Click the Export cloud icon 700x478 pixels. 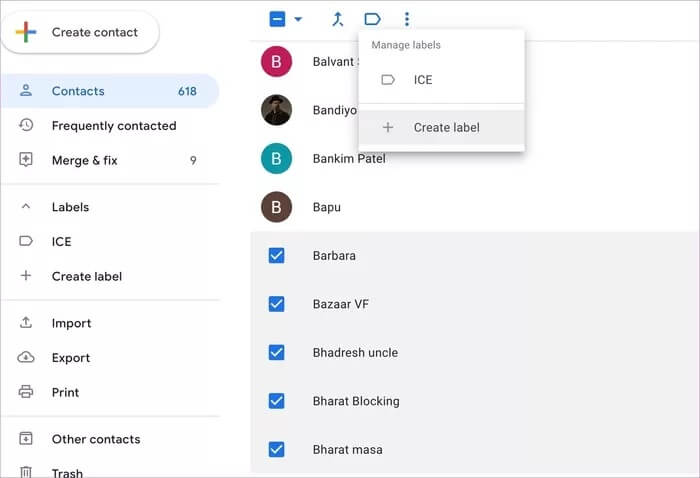[x=26, y=357]
